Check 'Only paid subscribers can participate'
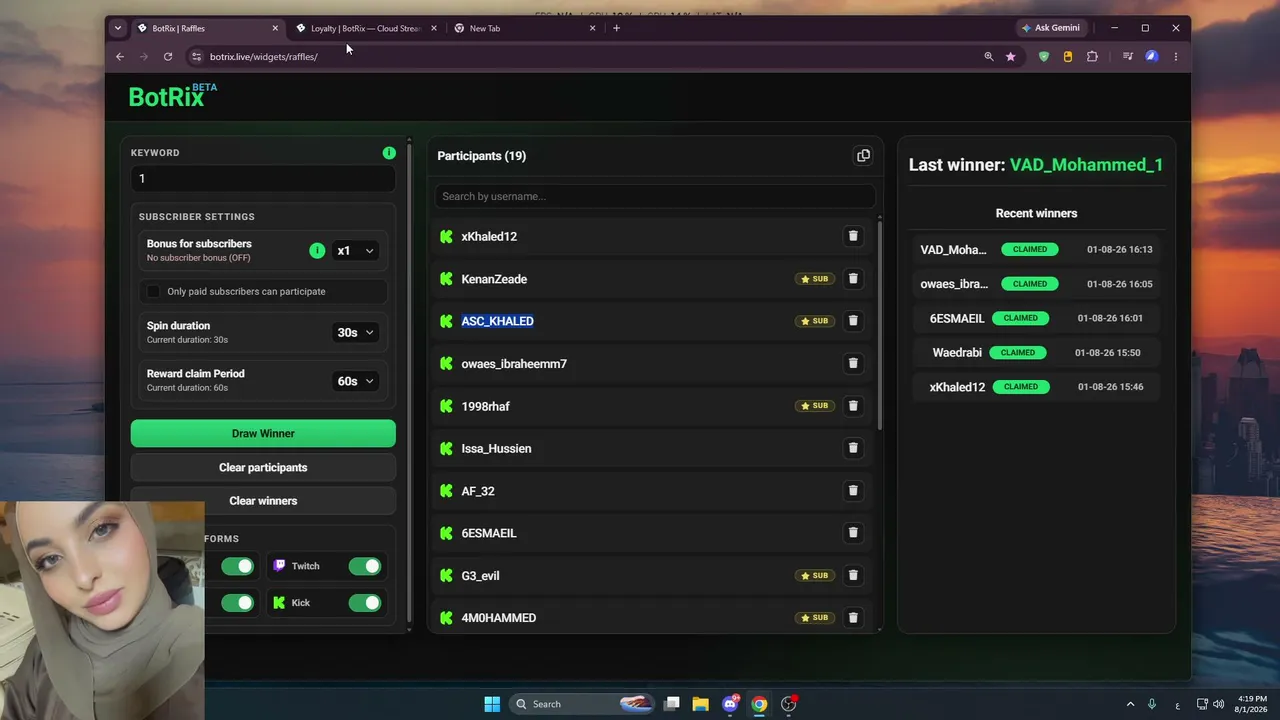Viewport: 1280px width, 720px height. tap(153, 291)
